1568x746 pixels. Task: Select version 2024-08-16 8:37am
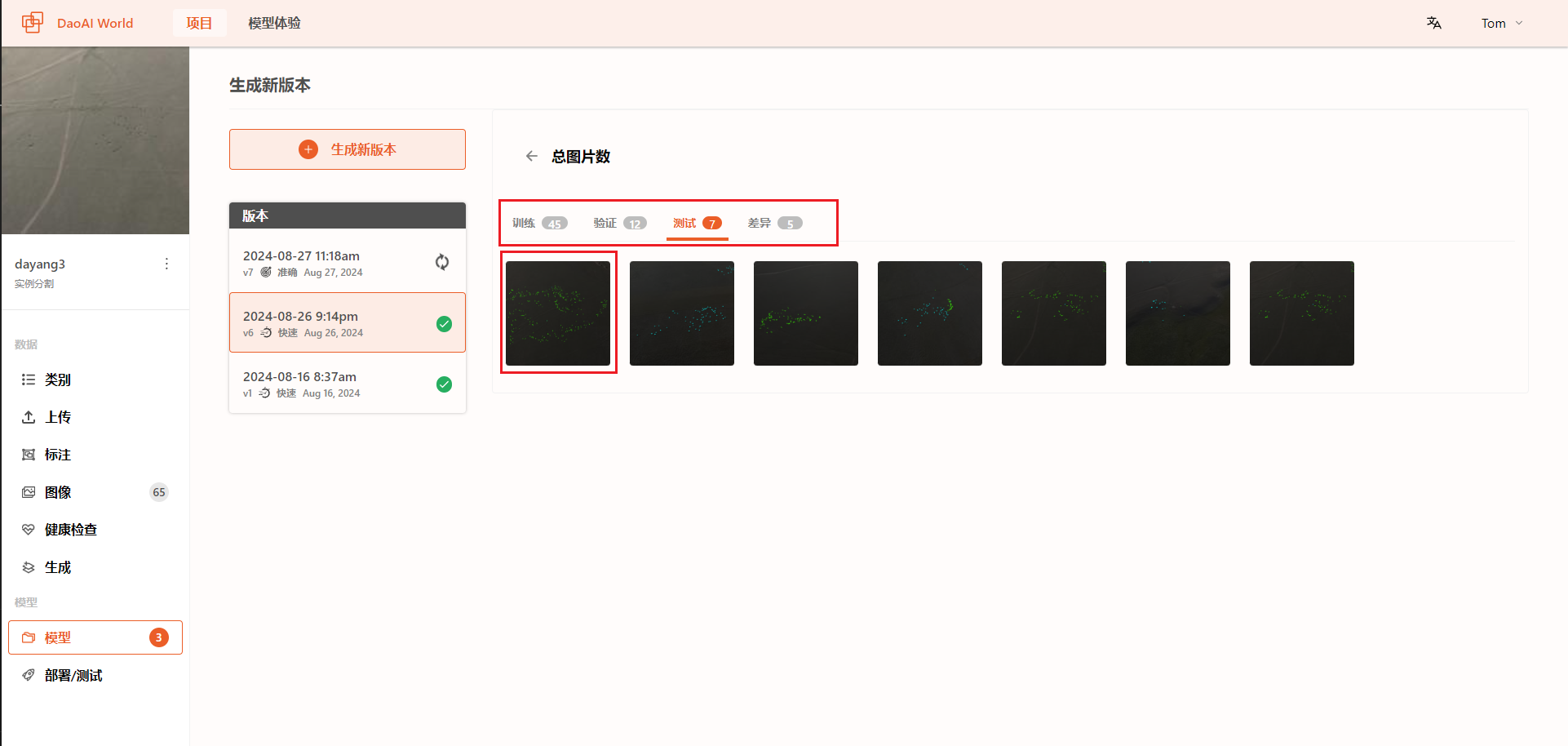348,384
